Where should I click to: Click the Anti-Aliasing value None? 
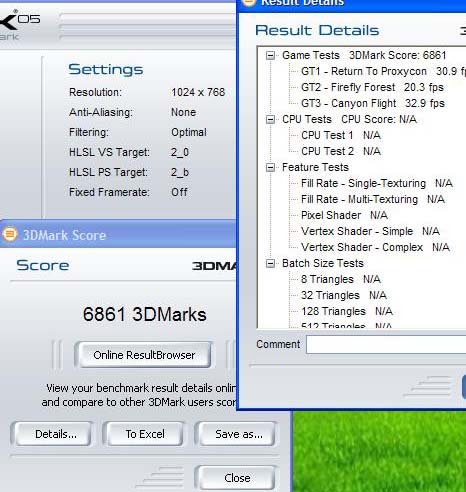183,112
